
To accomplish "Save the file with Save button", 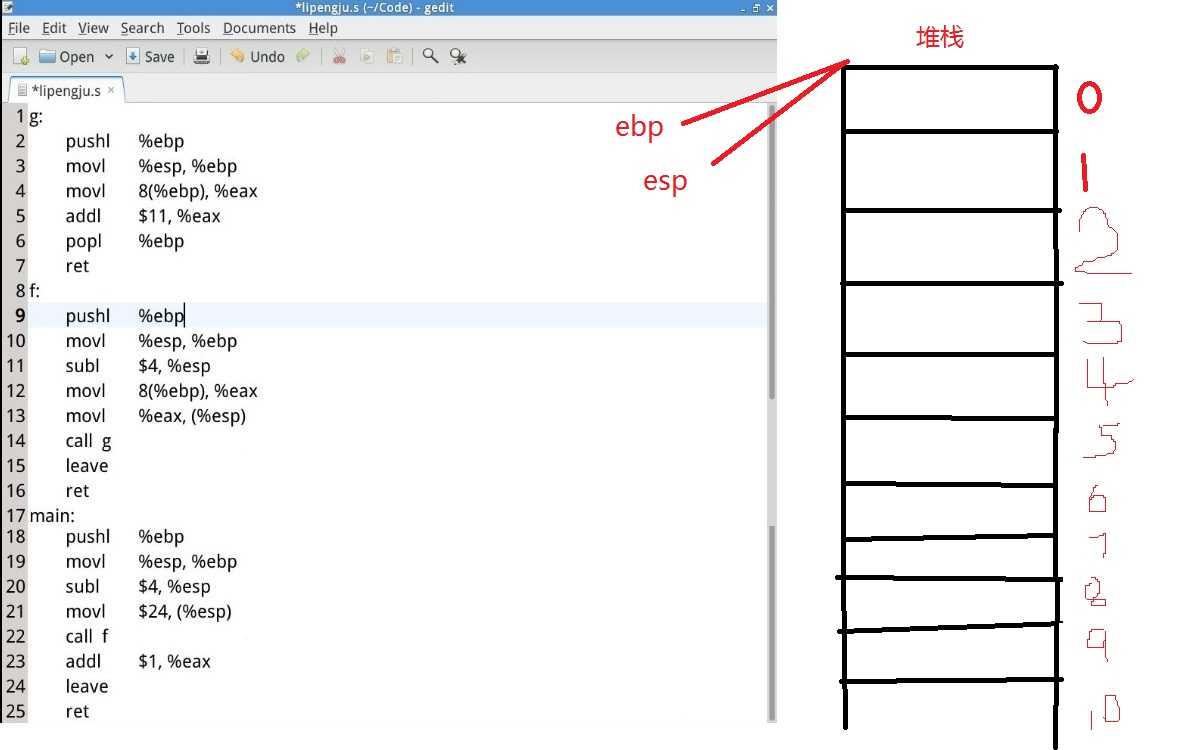I will 151,56.
